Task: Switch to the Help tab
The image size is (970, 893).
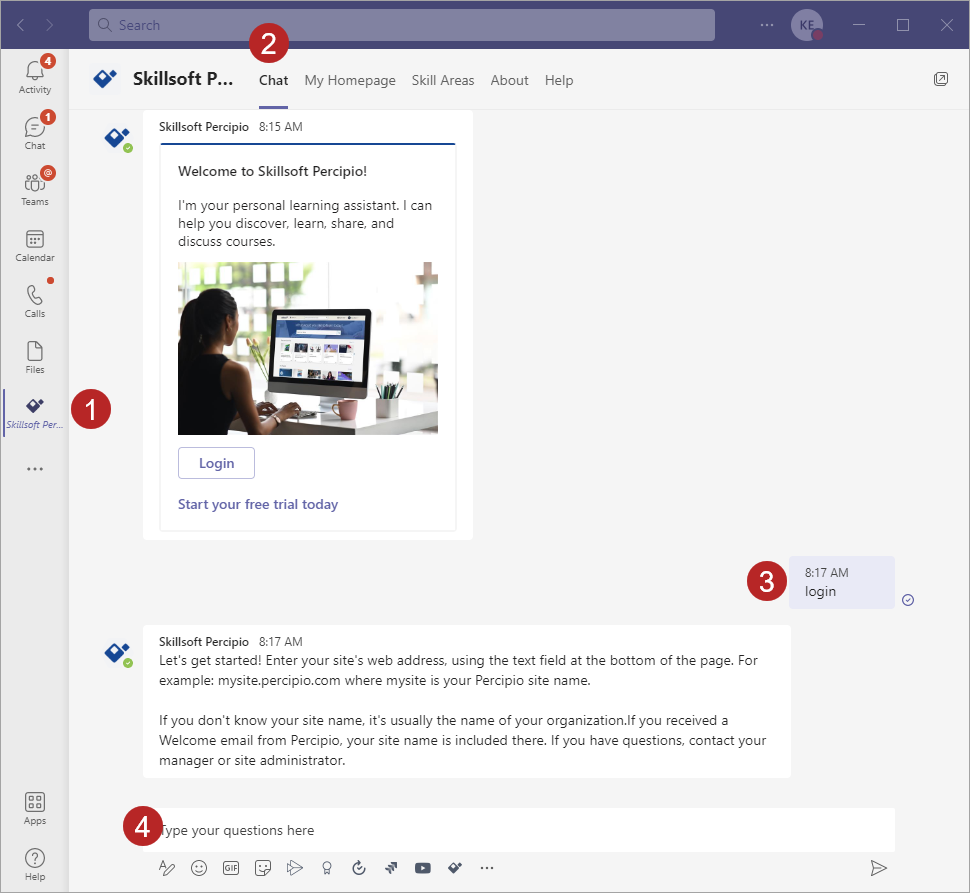Action: click(559, 80)
